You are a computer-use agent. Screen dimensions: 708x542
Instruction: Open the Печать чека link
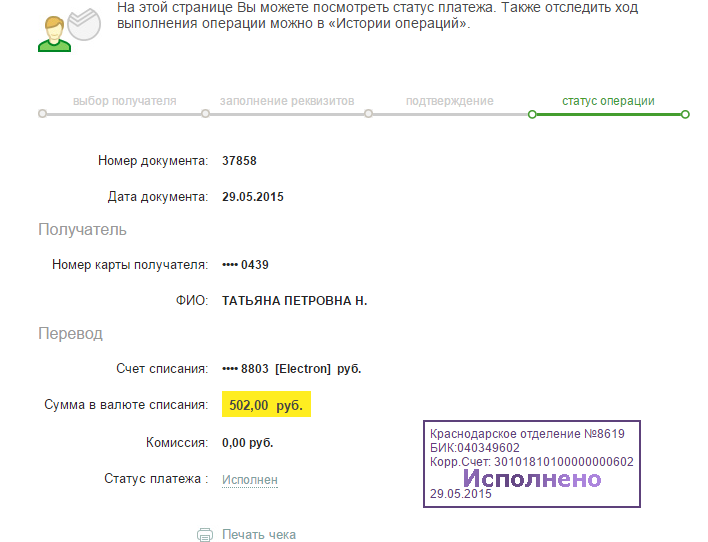coord(259,535)
